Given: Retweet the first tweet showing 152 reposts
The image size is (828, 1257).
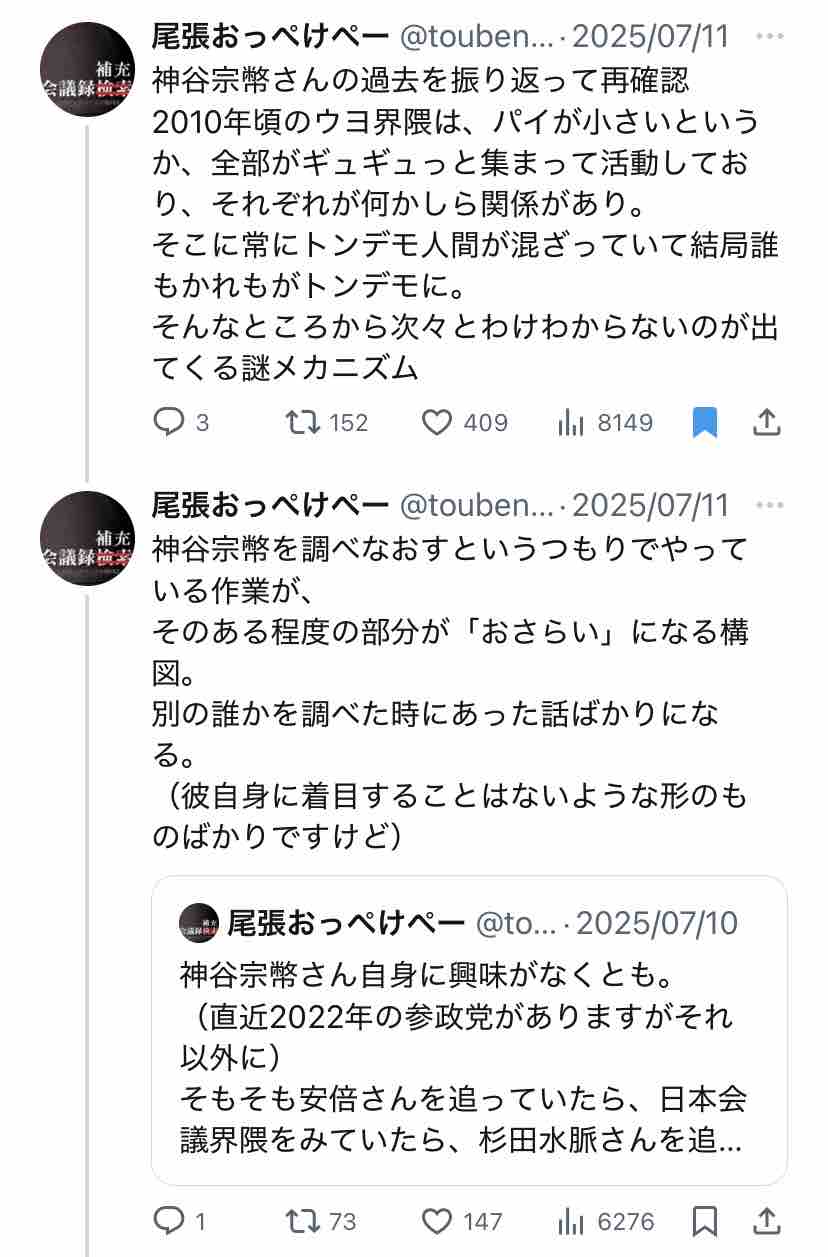Looking at the screenshot, I should click(327, 423).
